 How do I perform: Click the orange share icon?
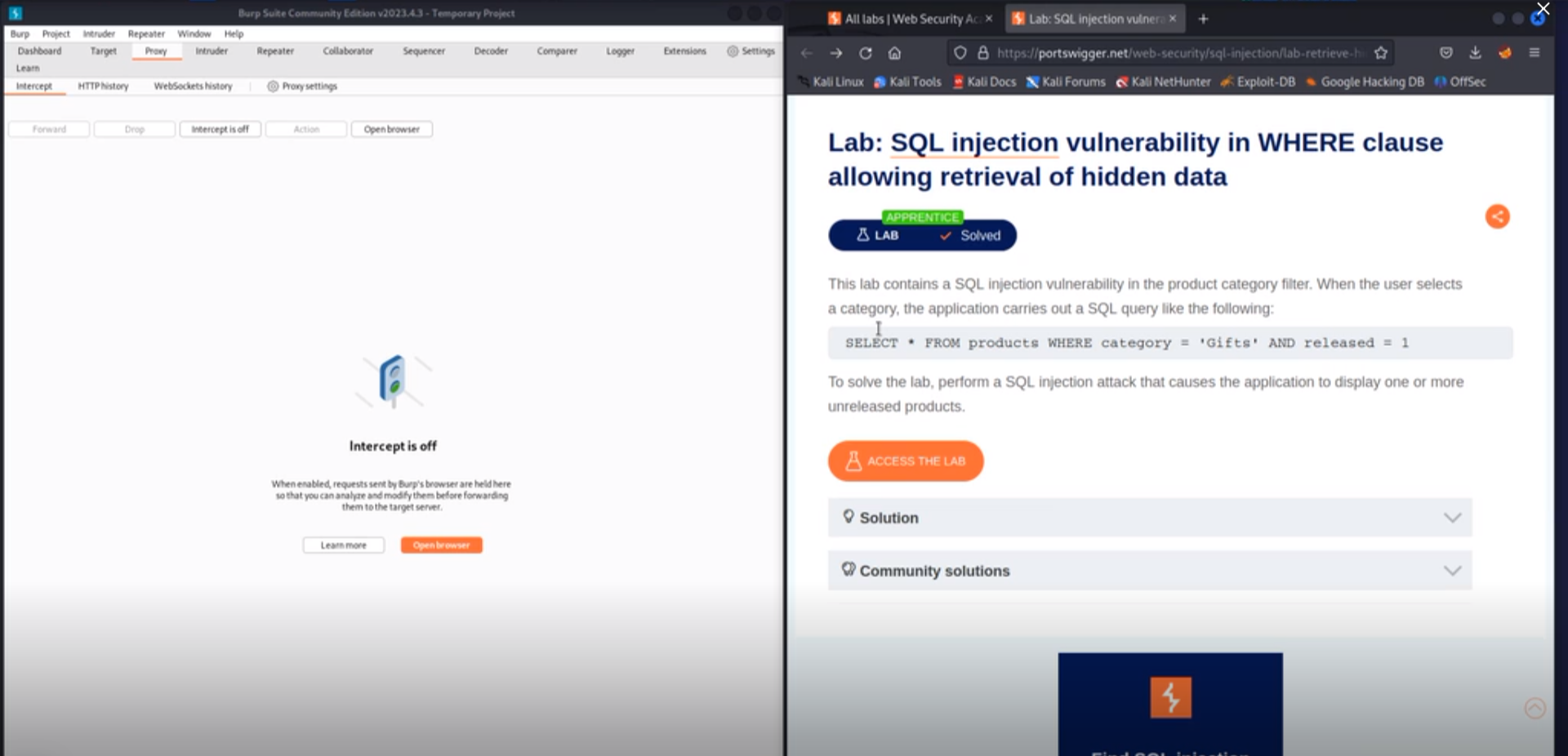1497,216
